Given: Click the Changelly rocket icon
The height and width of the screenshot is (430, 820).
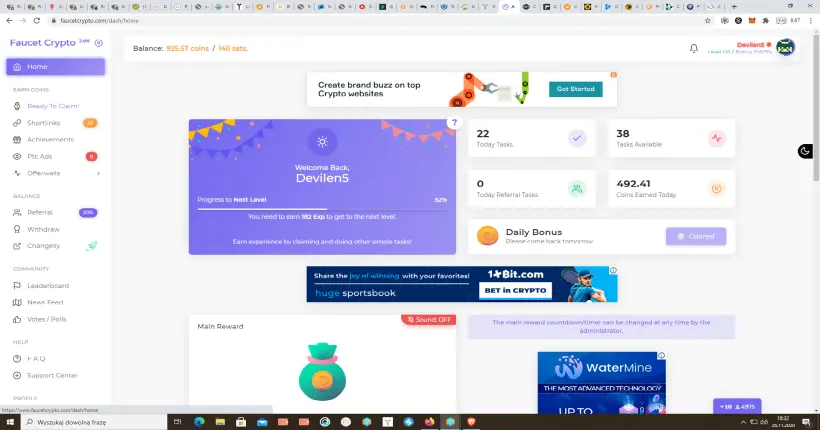Looking at the screenshot, I should pyautogui.click(x=92, y=246).
